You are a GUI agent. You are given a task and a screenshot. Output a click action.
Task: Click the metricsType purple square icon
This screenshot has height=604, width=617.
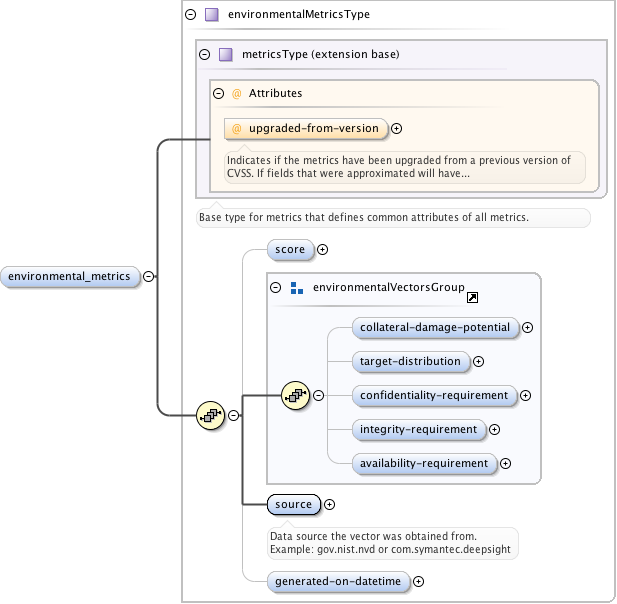(226, 54)
